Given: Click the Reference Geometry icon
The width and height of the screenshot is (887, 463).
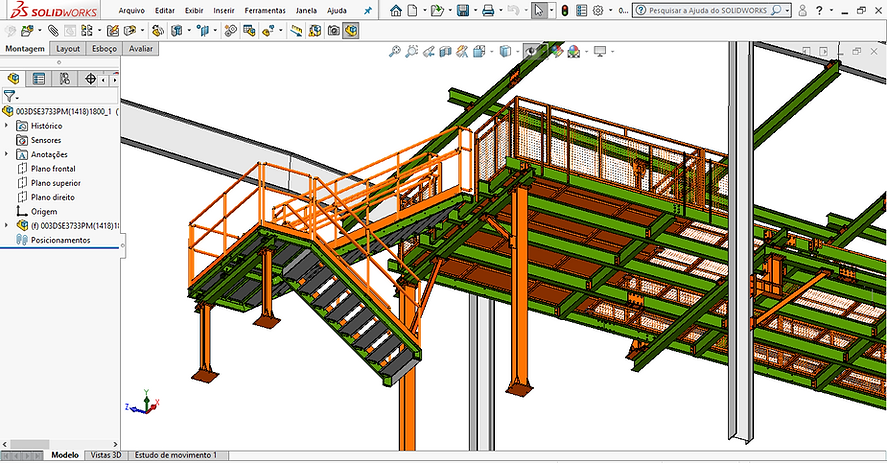Looking at the screenshot, I should 204,31.
